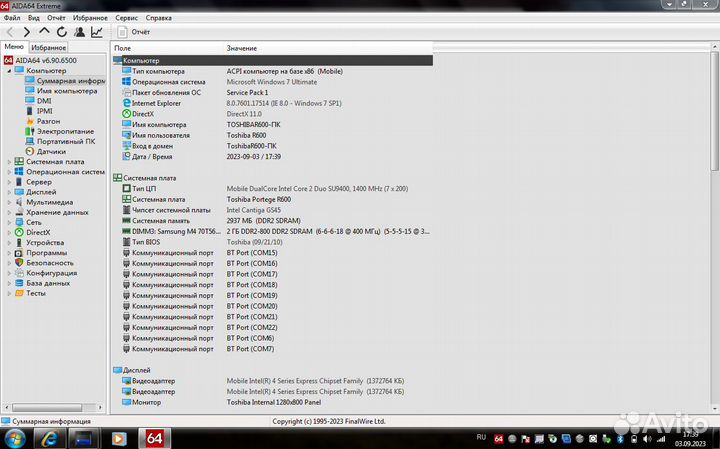The width and height of the screenshot is (720, 449).
Task: Select the Toshiba Portege R600 value
Action: point(259,199)
